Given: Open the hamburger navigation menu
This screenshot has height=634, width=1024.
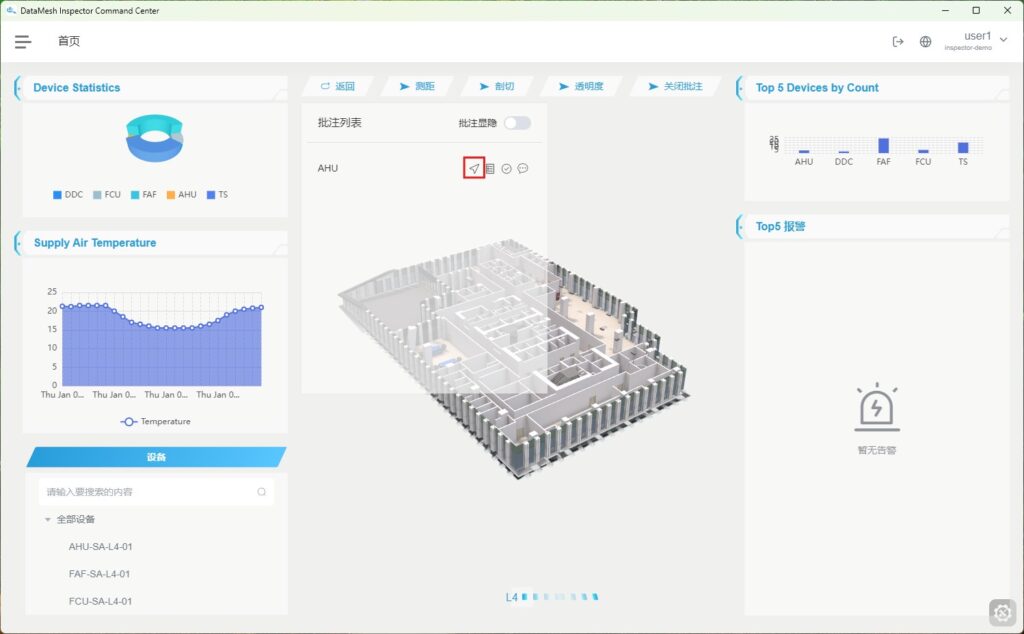Looking at the screenshot, I should (23, 41).
